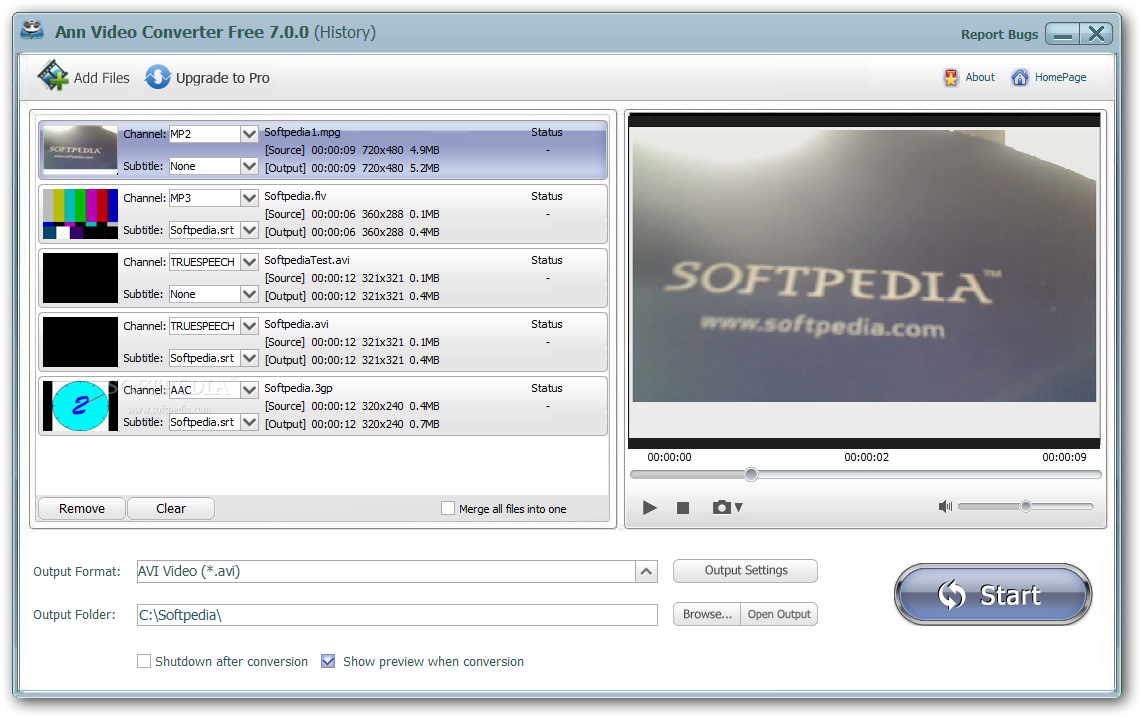
Task: Open Subtitle dropdown for SoftpediaTest.avi
Action: click(x=249, y=294)
